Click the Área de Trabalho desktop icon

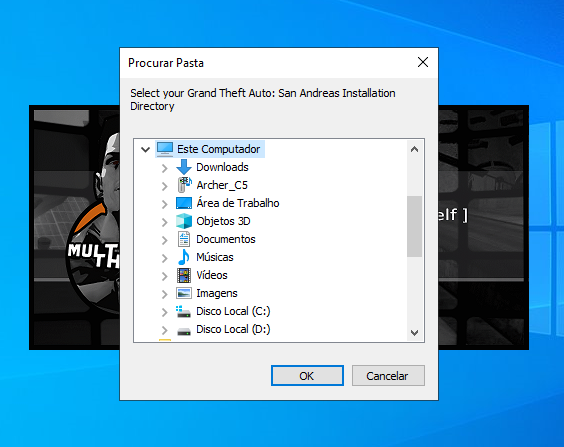[x=184, y=203]
